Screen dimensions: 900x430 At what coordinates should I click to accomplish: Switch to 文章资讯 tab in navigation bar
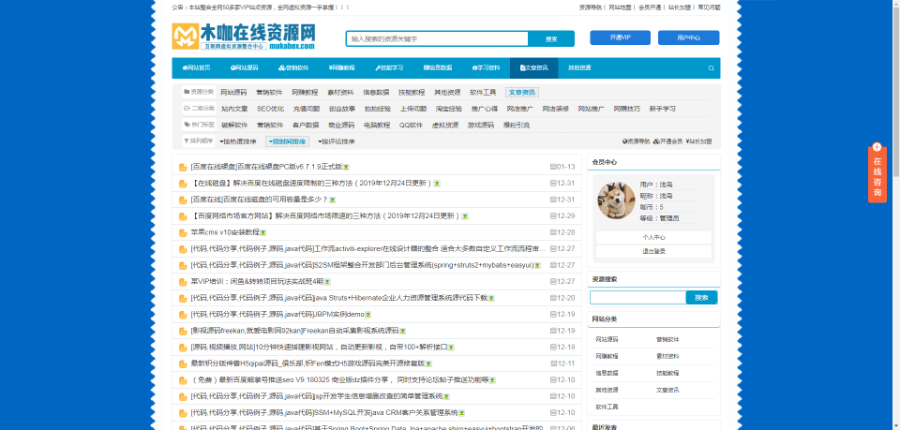(x=533, y=68)
